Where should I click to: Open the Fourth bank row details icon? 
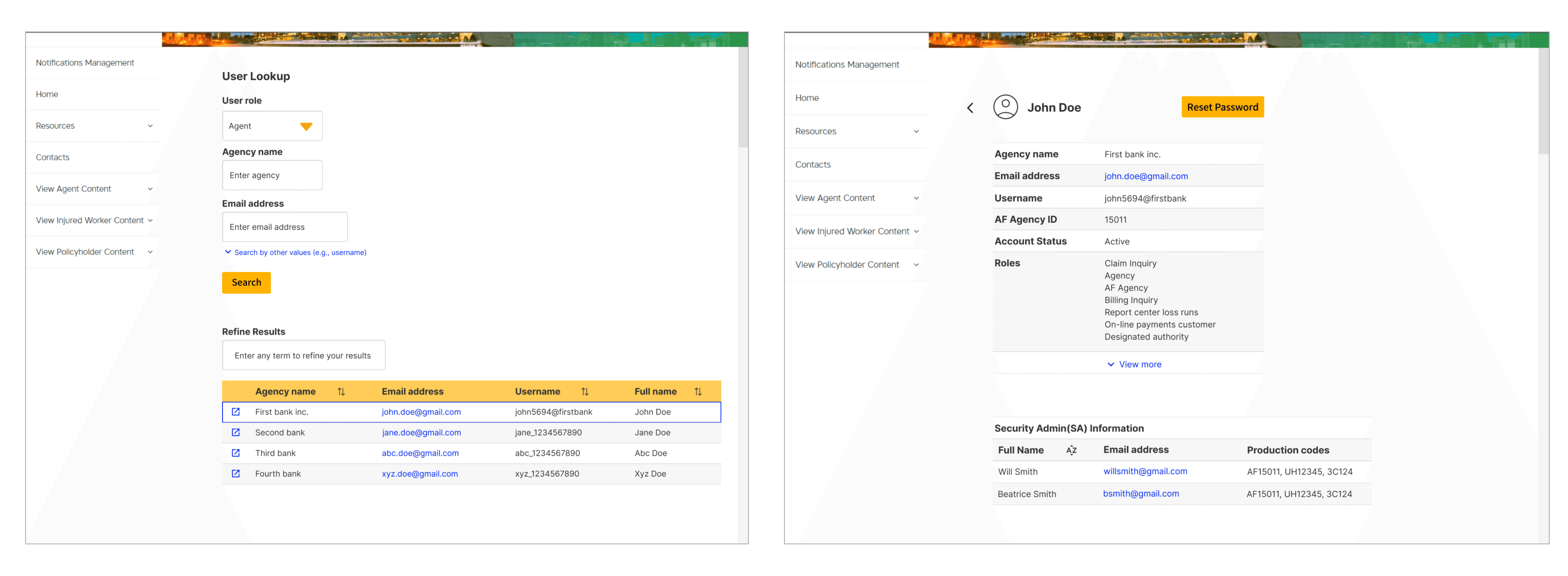(x=236, y=474)
